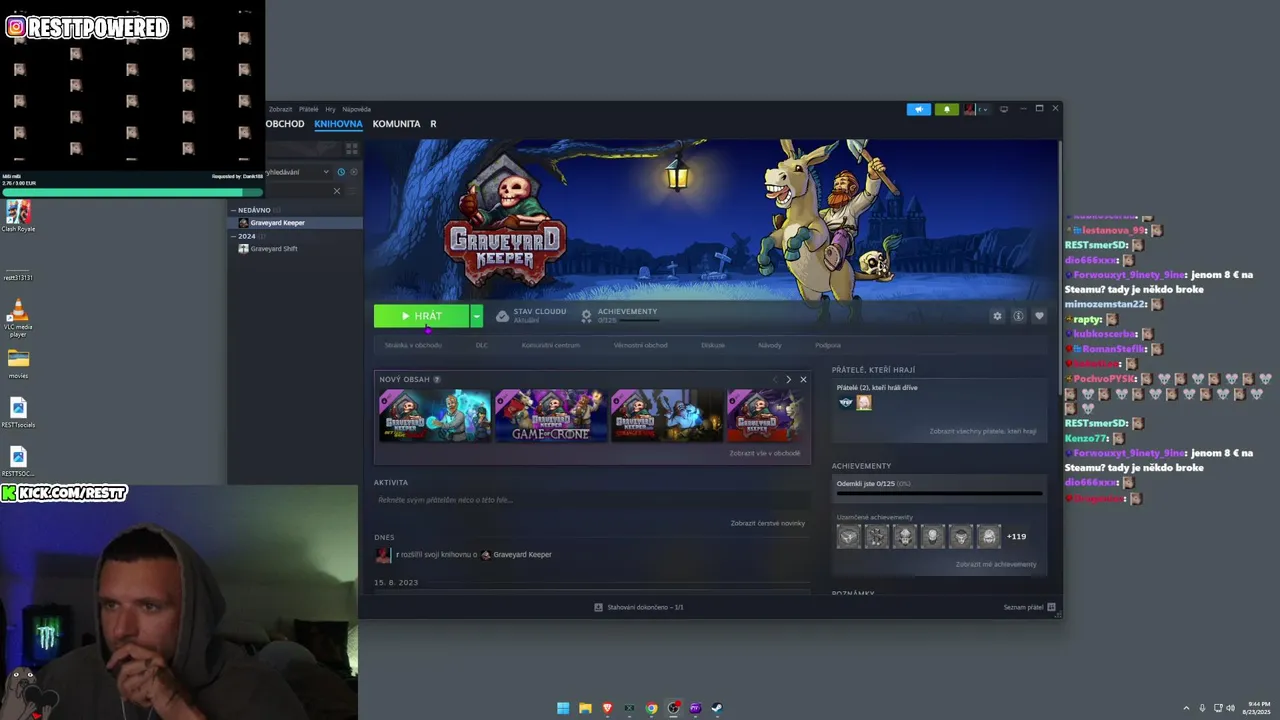The height and width of the screenshot is (720, 1280).
Task: Open Brave browser from taskbar
Action: click(x=607, y=708)
